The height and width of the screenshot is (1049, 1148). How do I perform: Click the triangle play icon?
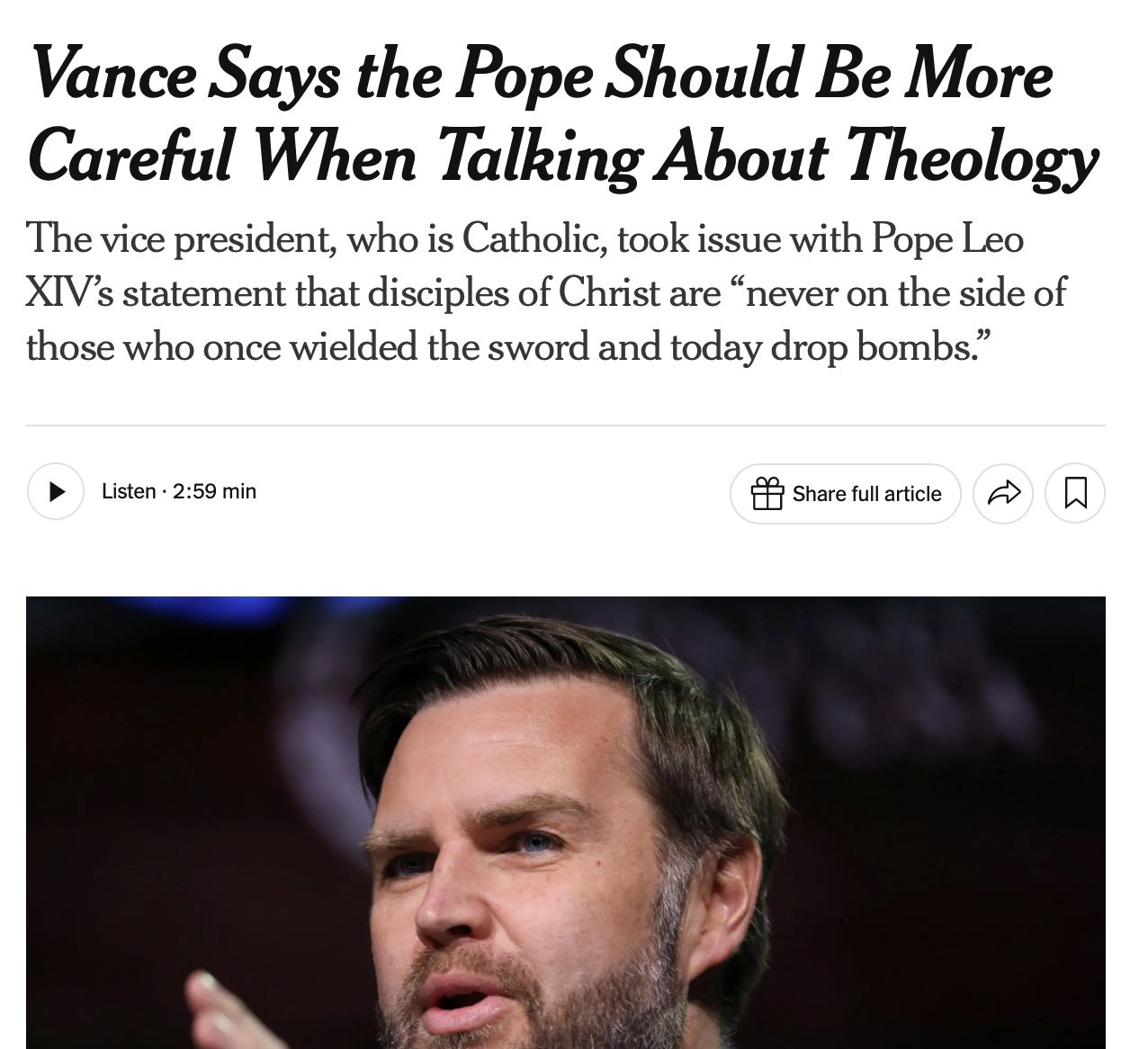(x=57, y=492)
